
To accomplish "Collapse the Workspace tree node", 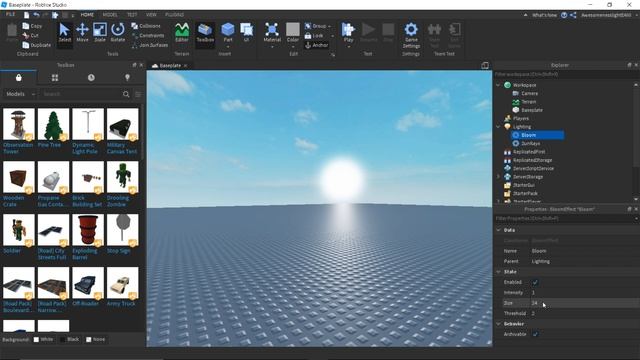I will 498,85.
